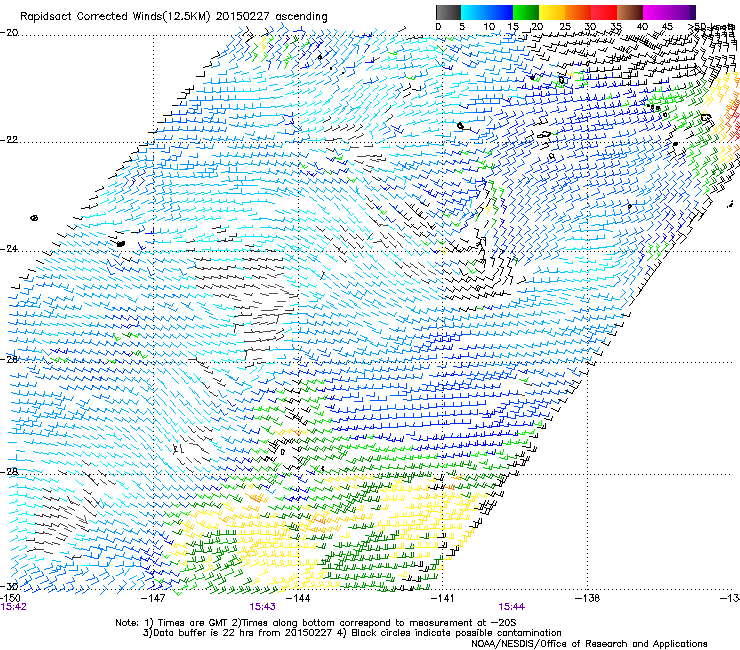Viewport: 740px width, 650px height.
Task: Select the orange 25-30 knots legend band
Action: click(578, 12)
